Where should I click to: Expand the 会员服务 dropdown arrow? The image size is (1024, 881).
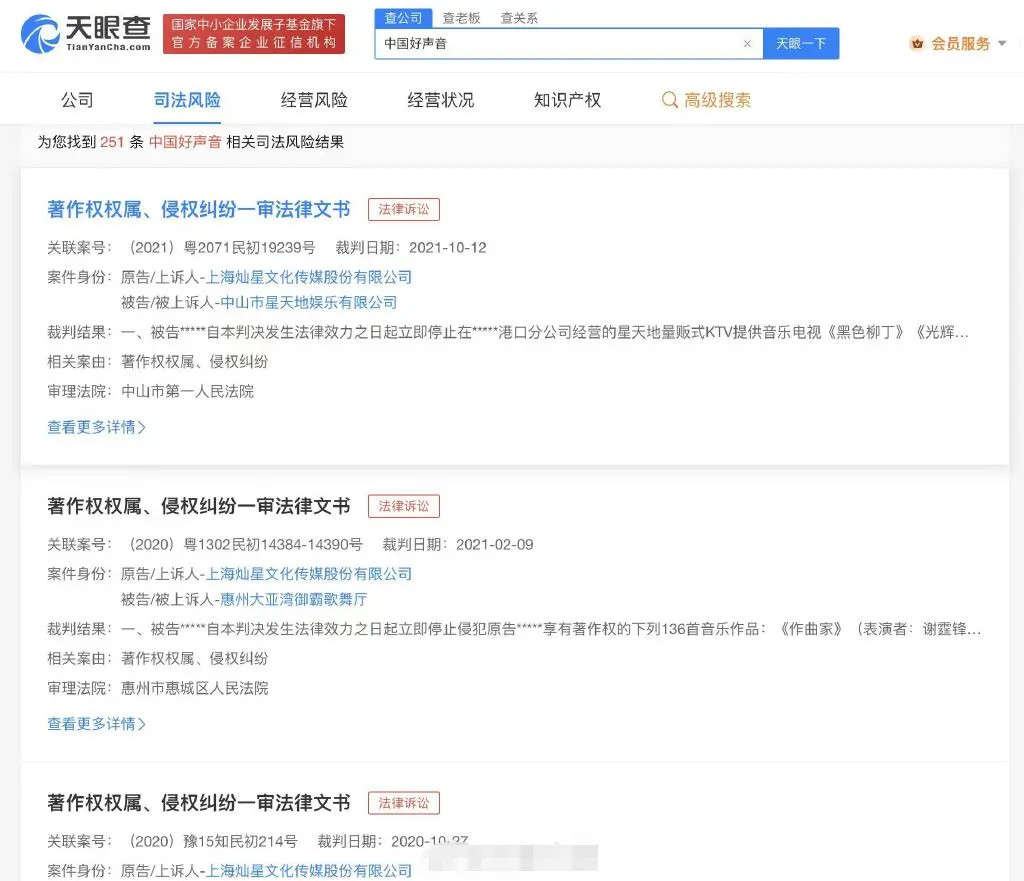[1002, 44]
